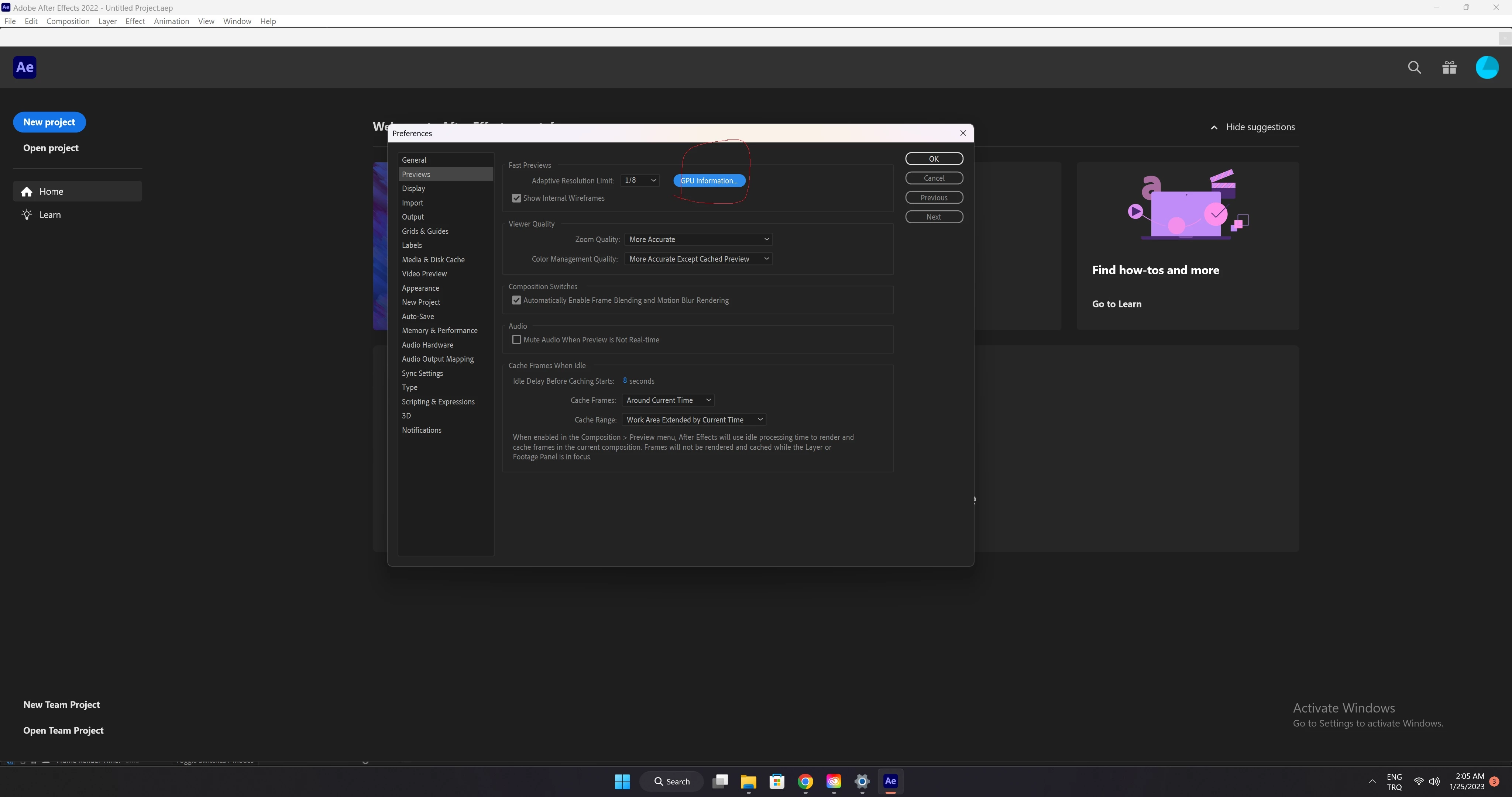Click the Home house icon

click(x=27, y=192)
